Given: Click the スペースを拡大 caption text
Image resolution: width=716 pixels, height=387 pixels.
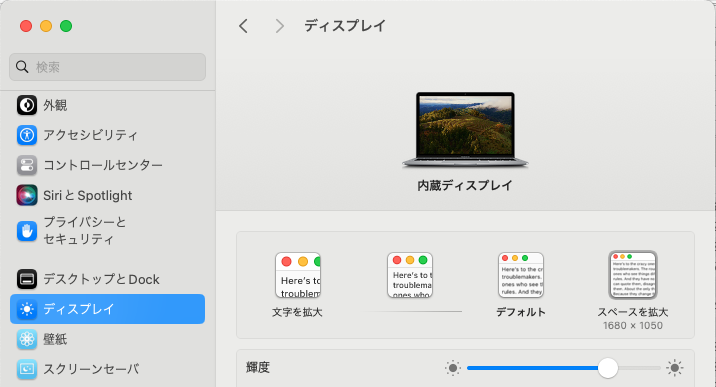Looking at the screenshot, I should [x=633, y=312].
